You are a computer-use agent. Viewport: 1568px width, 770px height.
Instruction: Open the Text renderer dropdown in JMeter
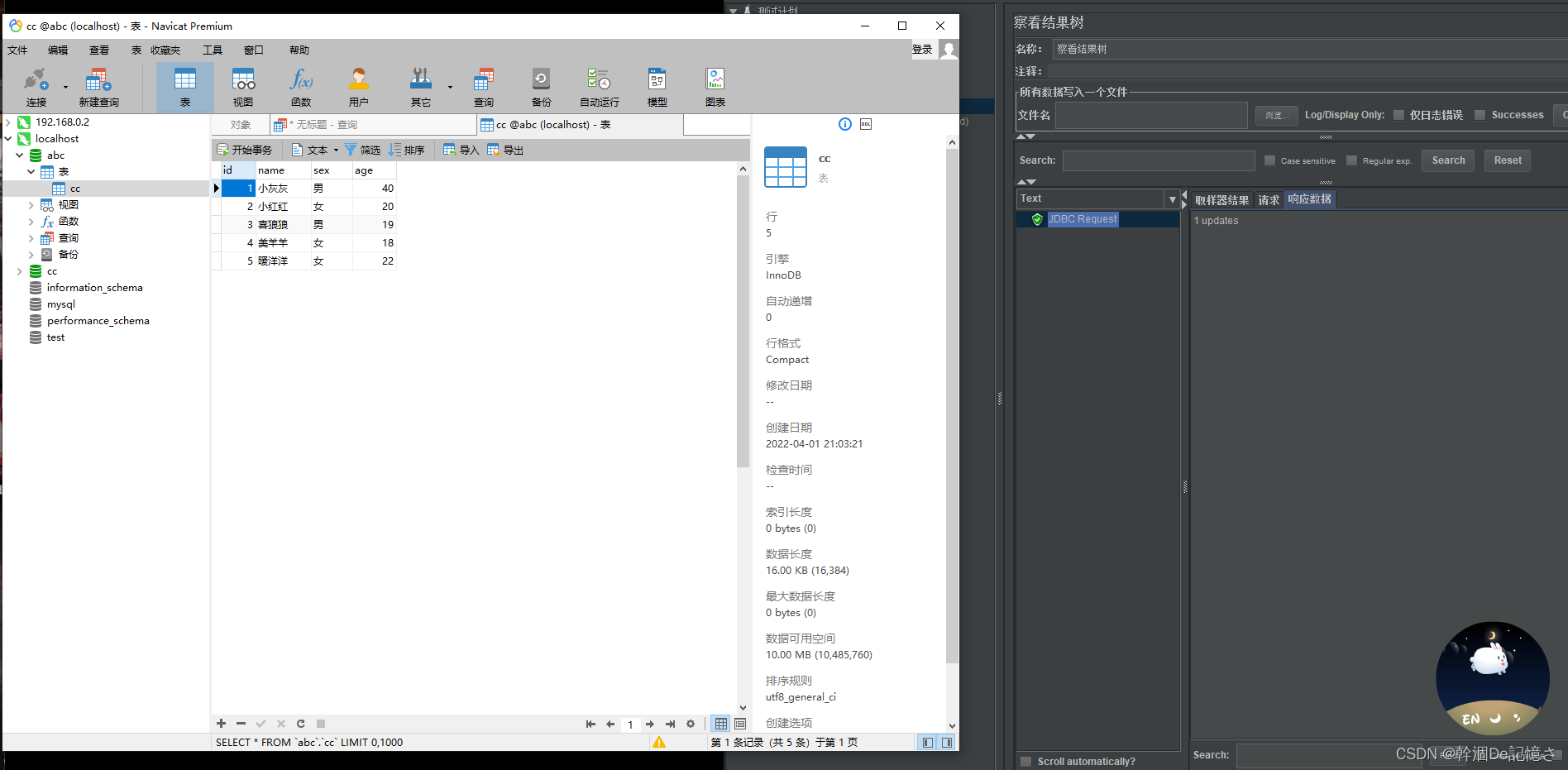pos(1172,199)
